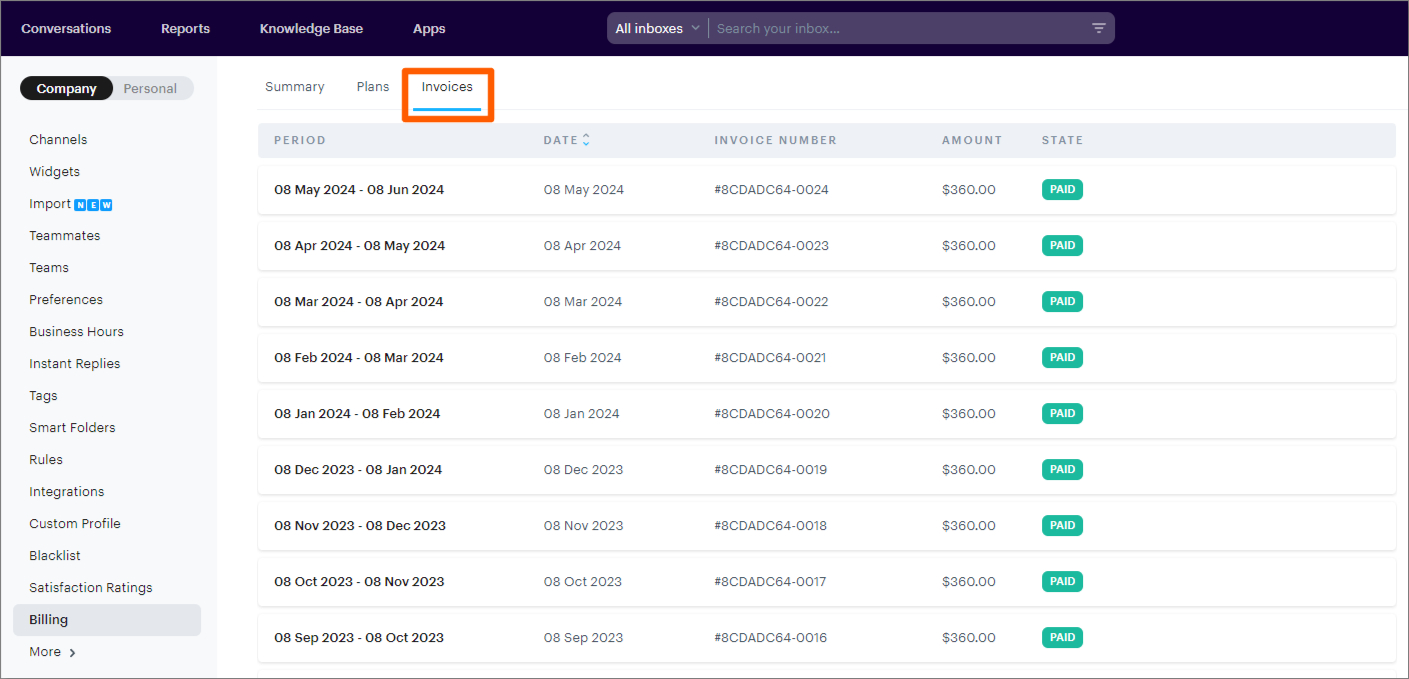Open Teammates settings in sidebar
The width and height of the screenshot is (1409, 679).
[65, 236]
